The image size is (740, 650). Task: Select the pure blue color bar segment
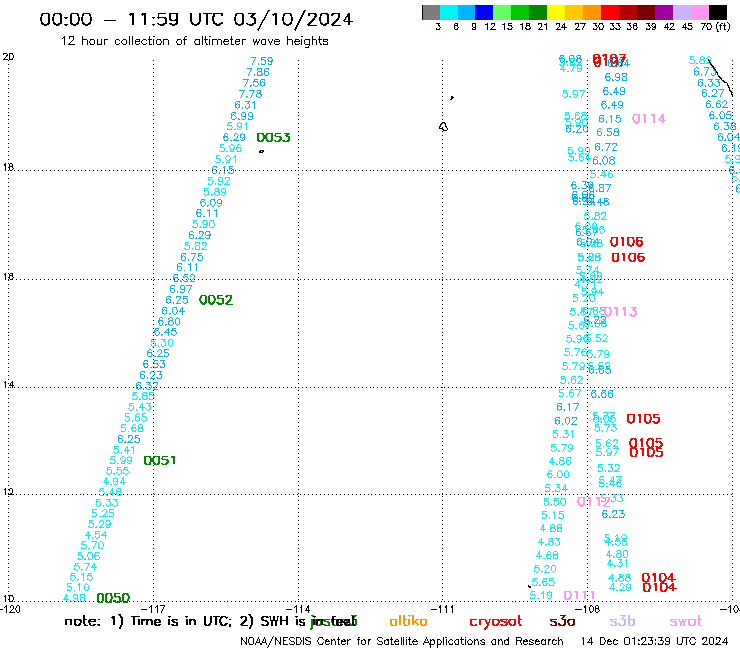click(484, 12)
